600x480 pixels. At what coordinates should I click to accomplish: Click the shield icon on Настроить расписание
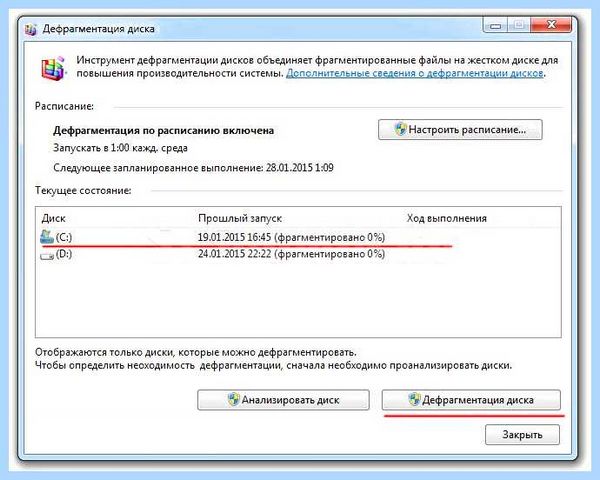(x=400, y=129)
